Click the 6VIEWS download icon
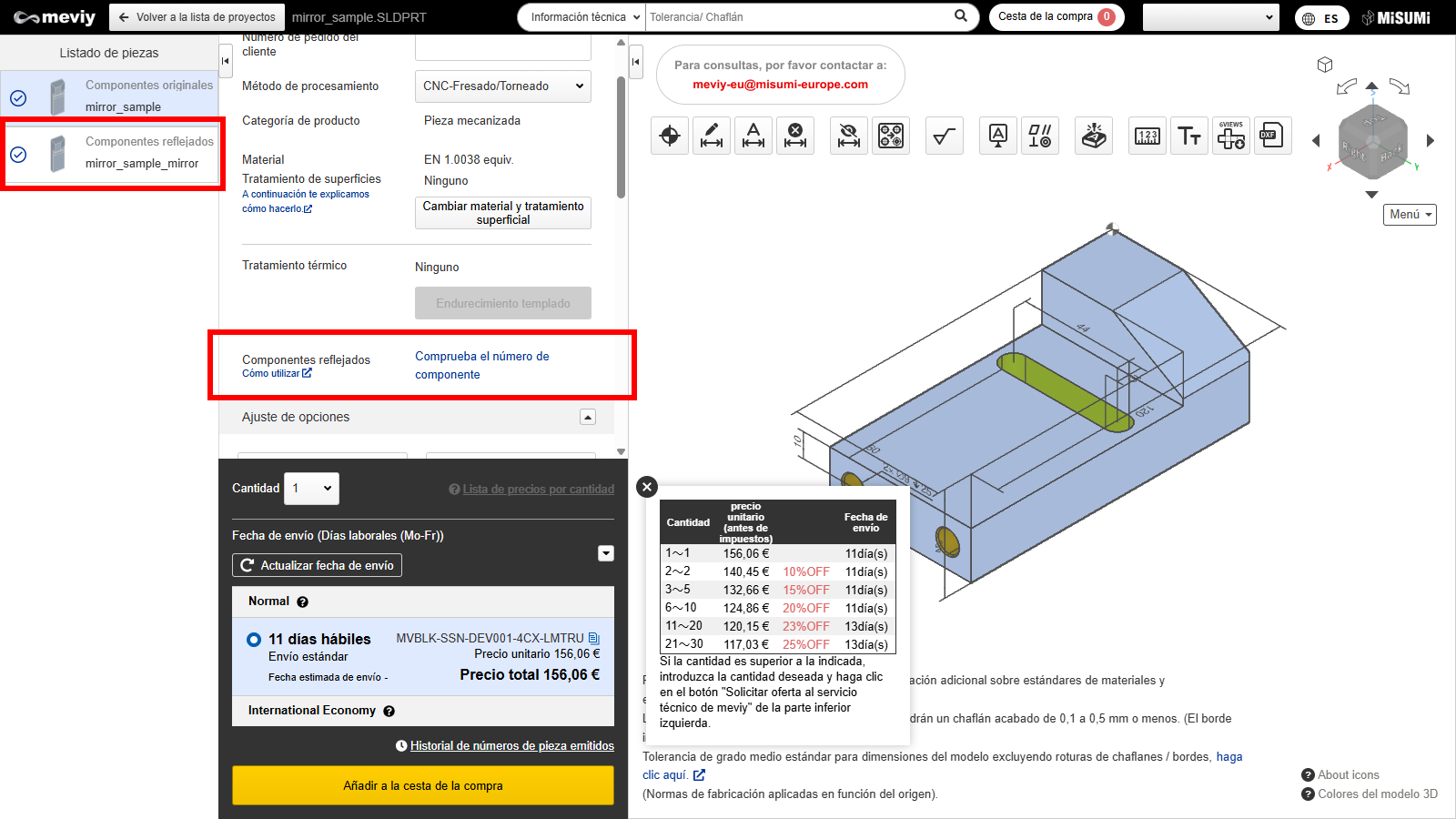This screenshot has width=1456, height=819. pyautogui.click(x=1231, y=136)
